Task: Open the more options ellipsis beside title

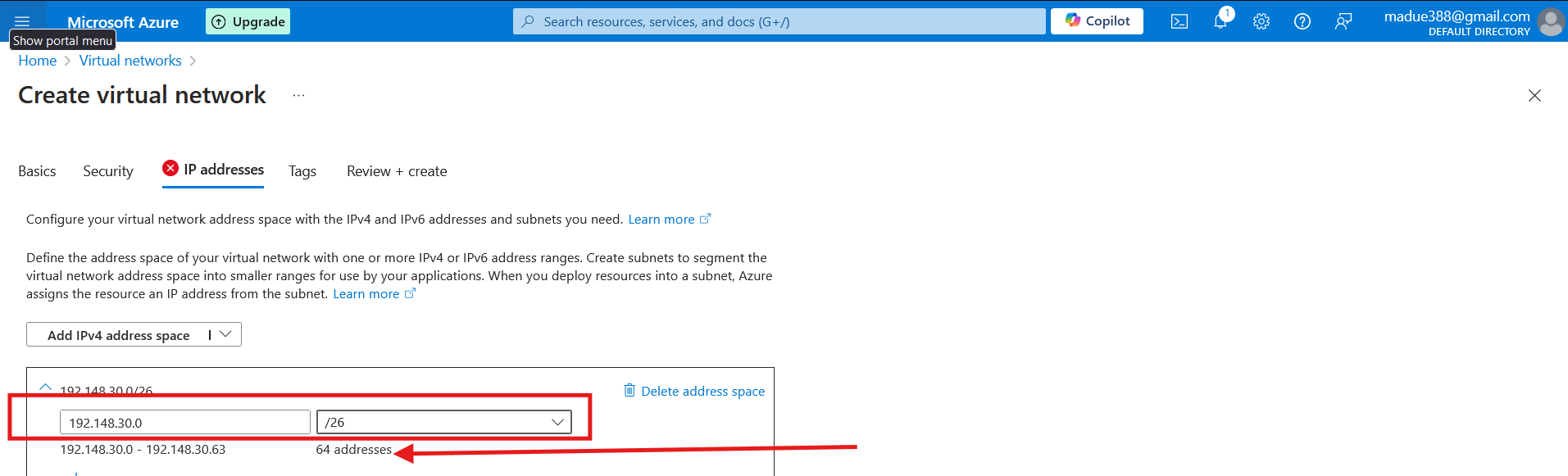Action: click(x=299, y=96)
